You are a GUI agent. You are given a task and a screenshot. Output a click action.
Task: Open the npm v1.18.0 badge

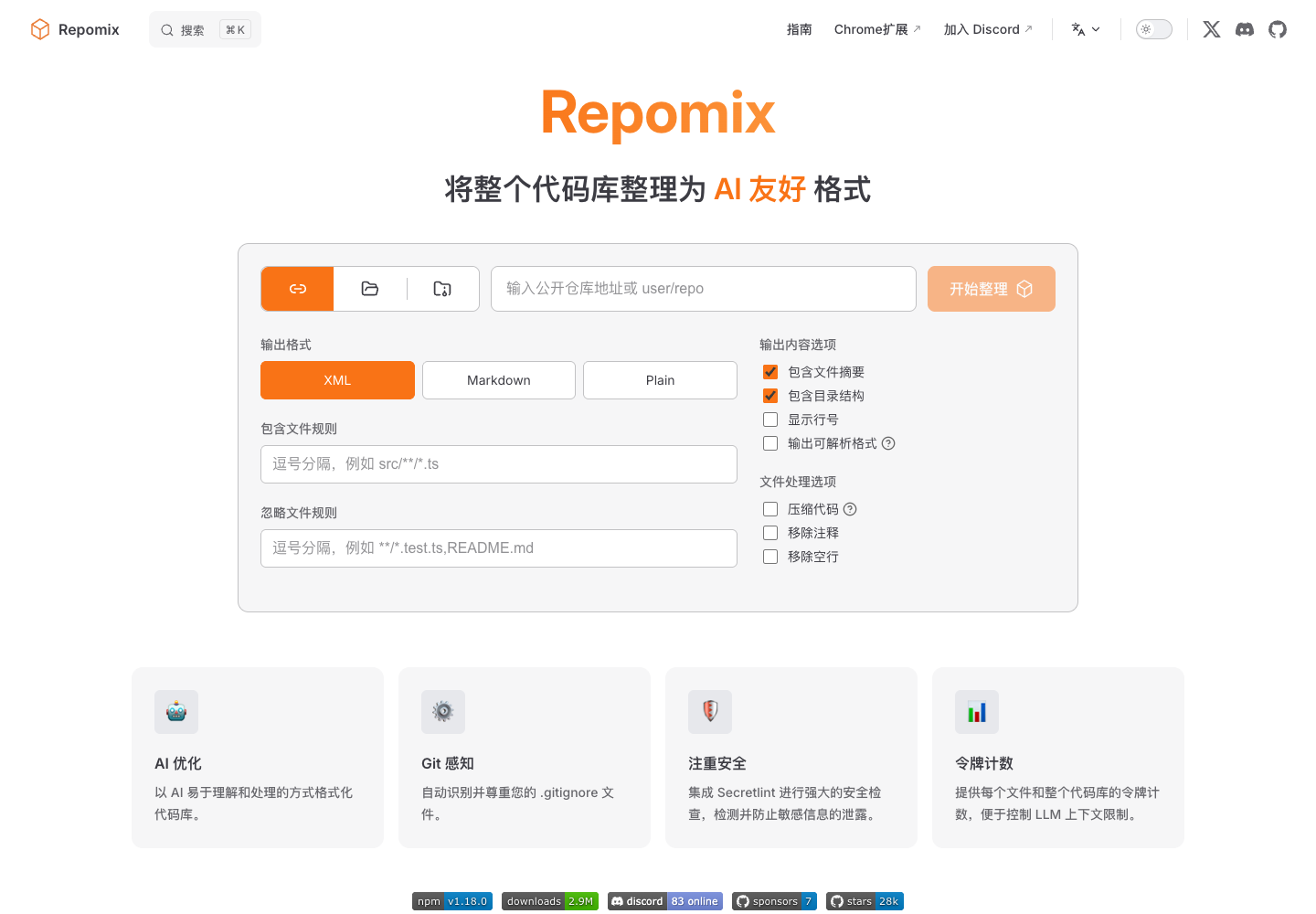[x=452, y=901]
